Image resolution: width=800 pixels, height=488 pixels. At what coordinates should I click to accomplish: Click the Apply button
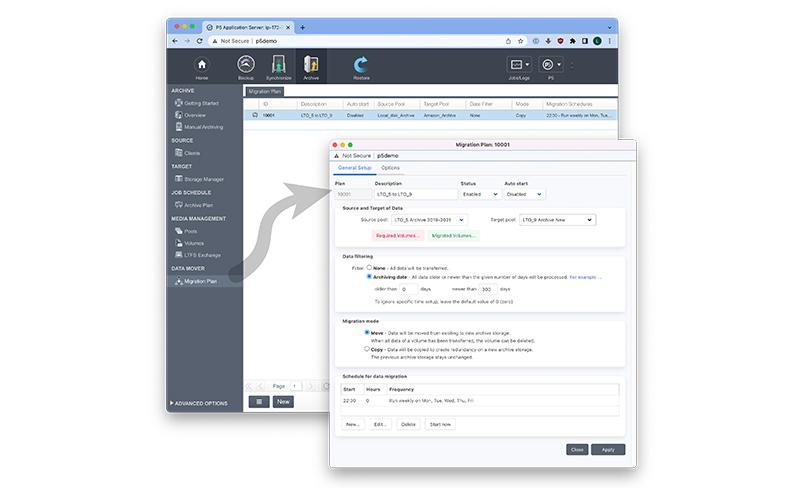[607, 450]
